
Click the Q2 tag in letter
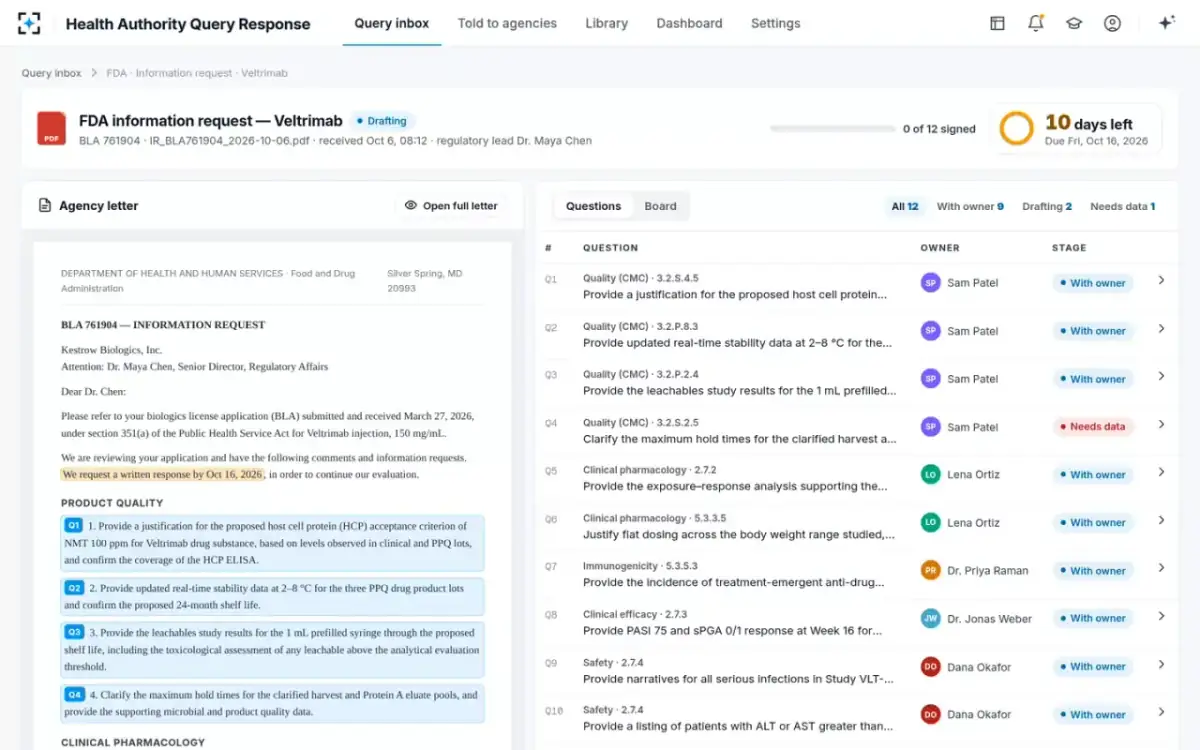(x=74, y=588)
